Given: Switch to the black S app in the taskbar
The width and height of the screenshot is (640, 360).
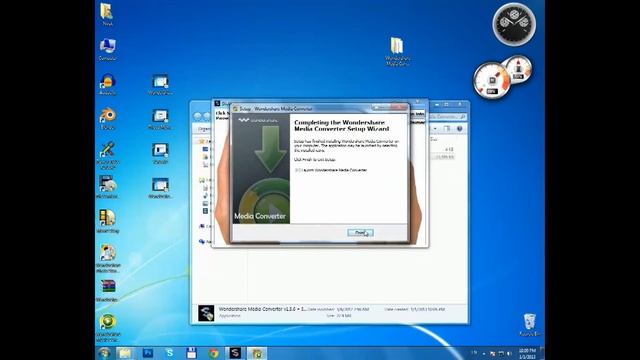Looking at the screenshot, I should point(235,353).
